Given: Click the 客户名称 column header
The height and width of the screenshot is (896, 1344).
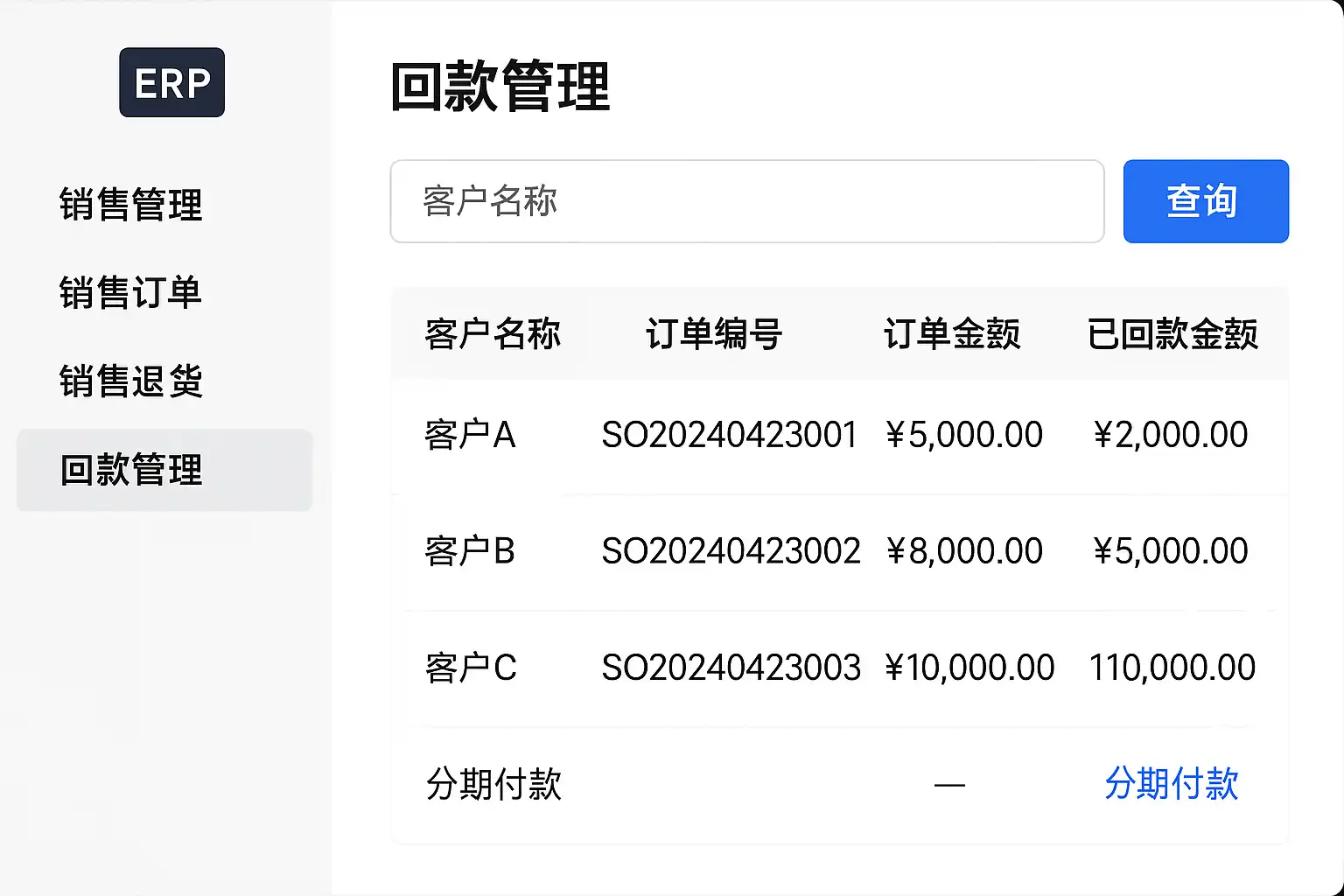Looking at the screenshot, I should coord(493,334).
